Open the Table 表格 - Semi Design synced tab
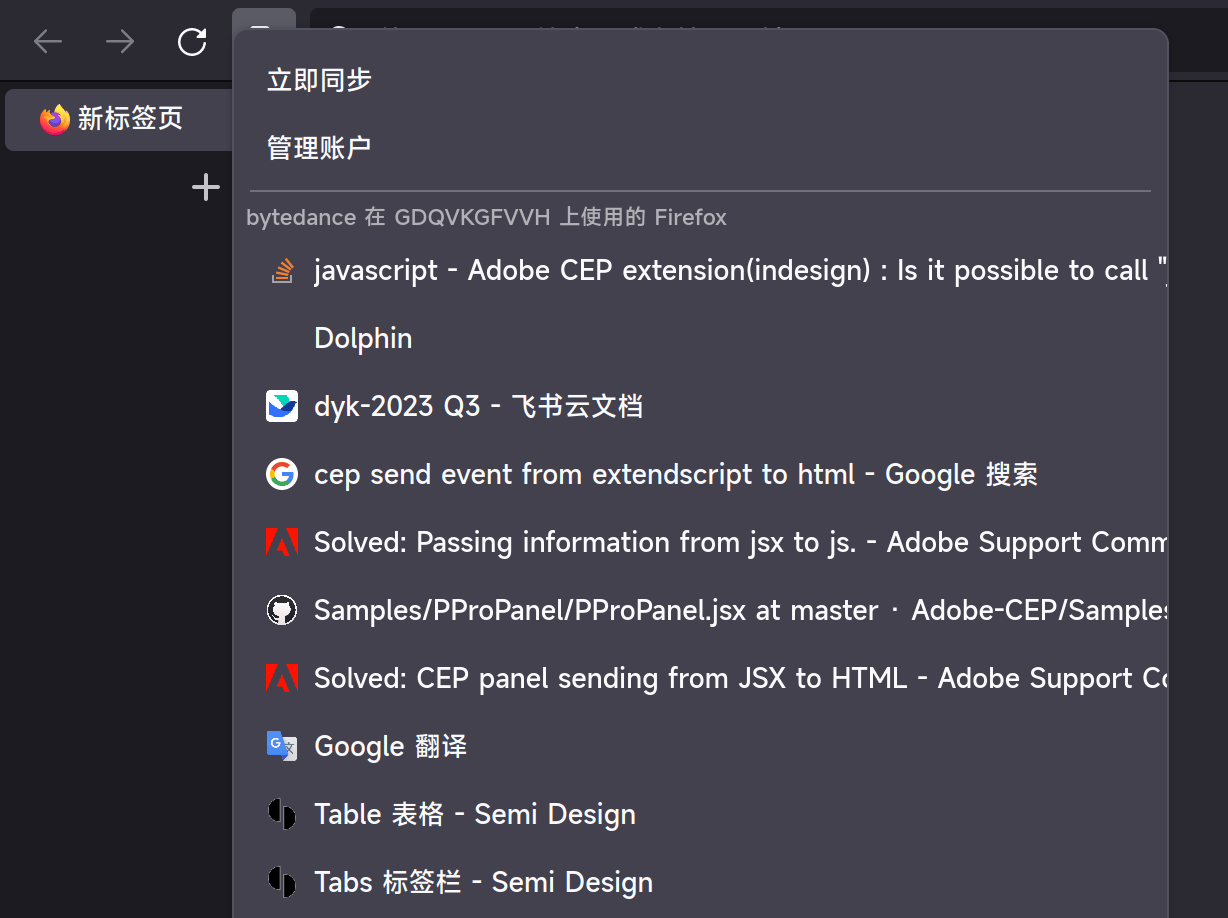Viewport: 1228px width, 918px height. pos(700,814)
